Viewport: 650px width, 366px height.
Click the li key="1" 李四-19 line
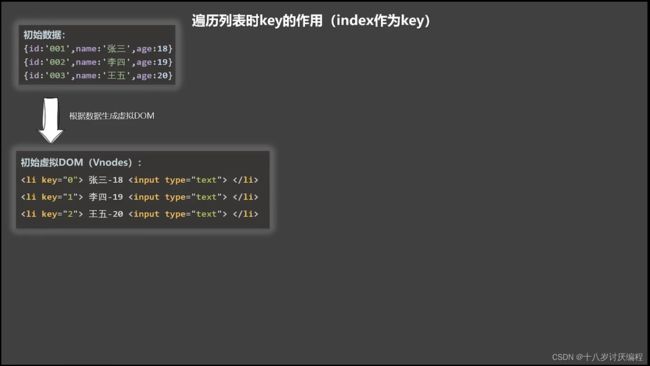tap(140, 197)
